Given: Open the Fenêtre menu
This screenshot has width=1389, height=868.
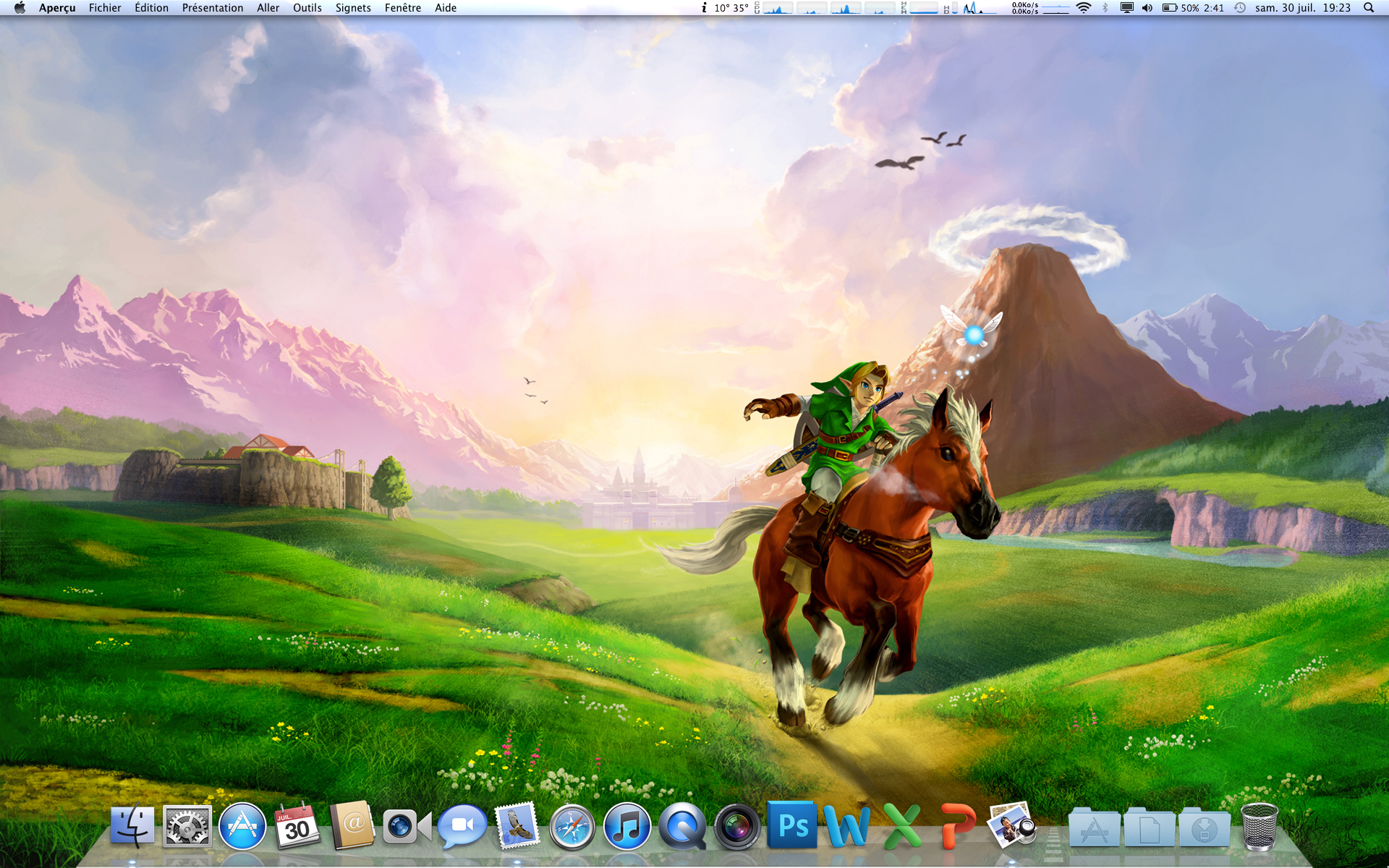Looking at the screenshot, I should click(403, 8).
